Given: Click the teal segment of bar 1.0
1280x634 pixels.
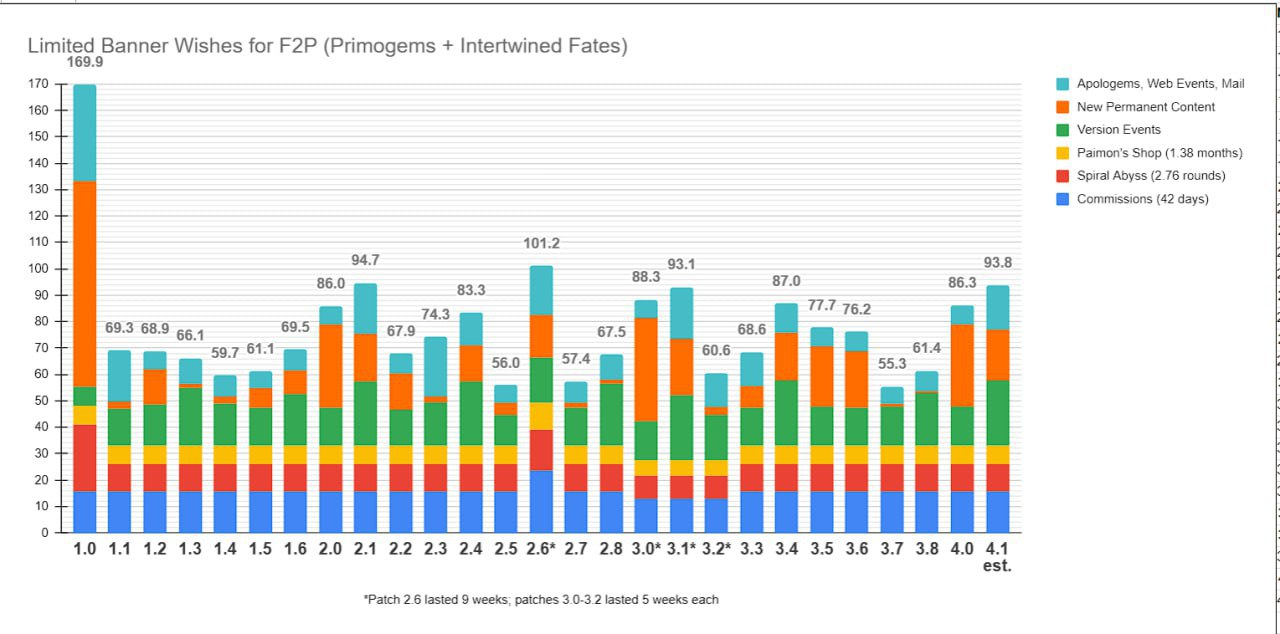Looking at the screenshot, I should click(85, 133).
